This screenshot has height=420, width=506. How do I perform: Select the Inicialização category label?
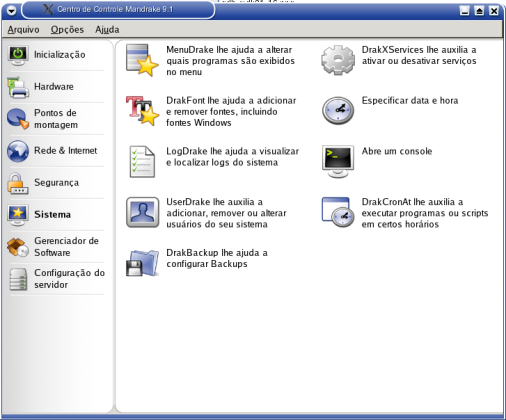(60, 55)
